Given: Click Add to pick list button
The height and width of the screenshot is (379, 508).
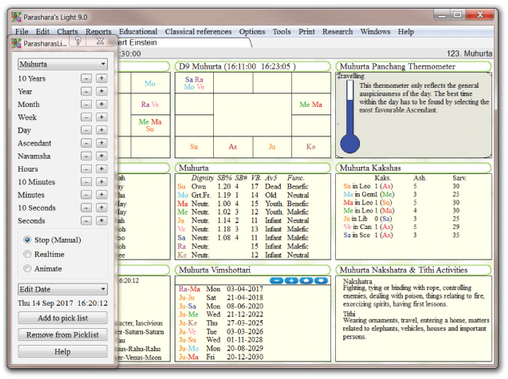Looking at the screenshot, I should 63,318.
